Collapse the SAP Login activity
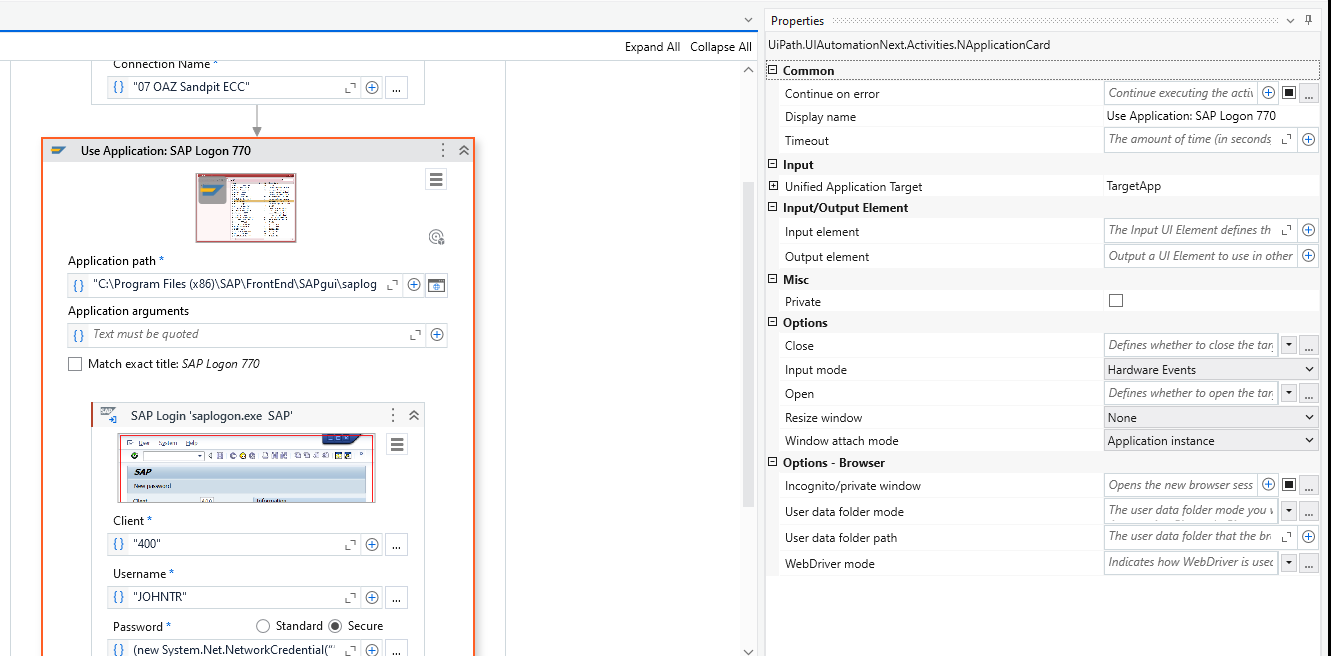This screenshot has height=656, width=1331. 414,415
